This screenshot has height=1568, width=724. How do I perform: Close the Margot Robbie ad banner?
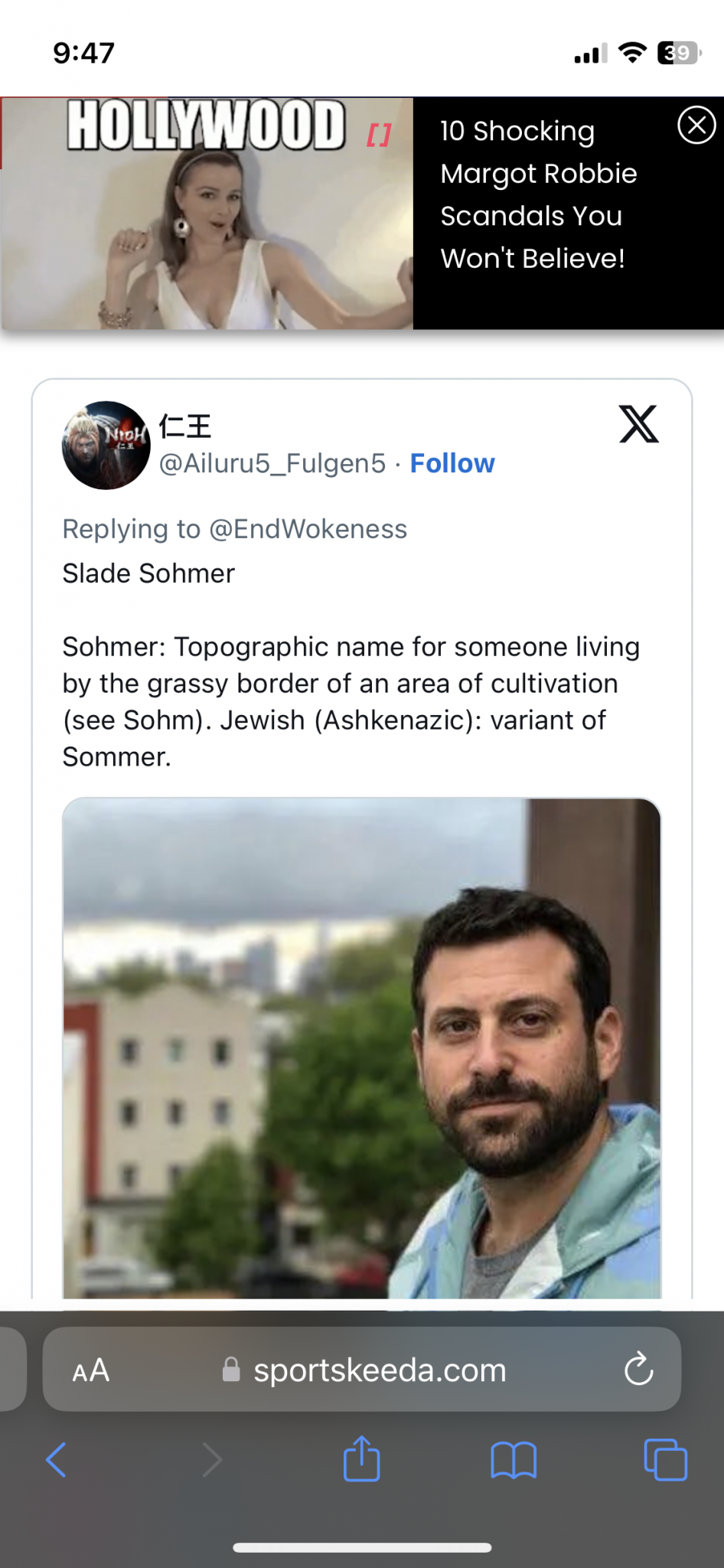[x=696, y=126]
